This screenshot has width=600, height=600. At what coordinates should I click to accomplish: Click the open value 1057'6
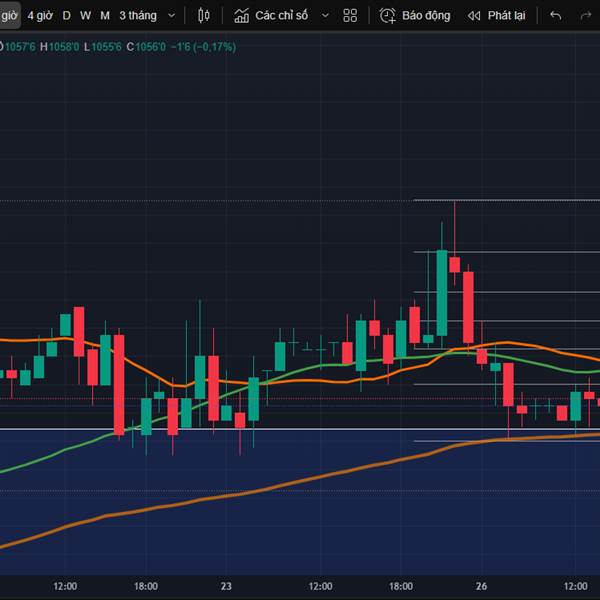pyautogui.click(x=20, y=47)
